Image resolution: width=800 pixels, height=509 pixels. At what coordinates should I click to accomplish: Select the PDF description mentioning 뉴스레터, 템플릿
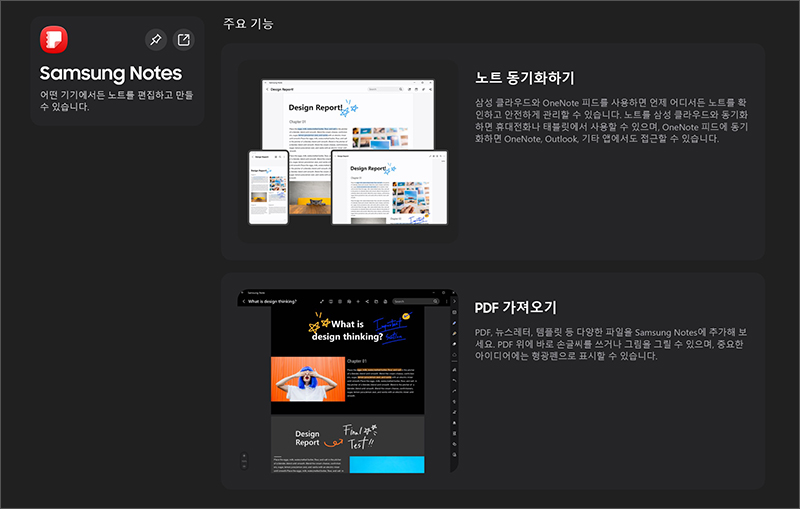click(x=611, y=344)
